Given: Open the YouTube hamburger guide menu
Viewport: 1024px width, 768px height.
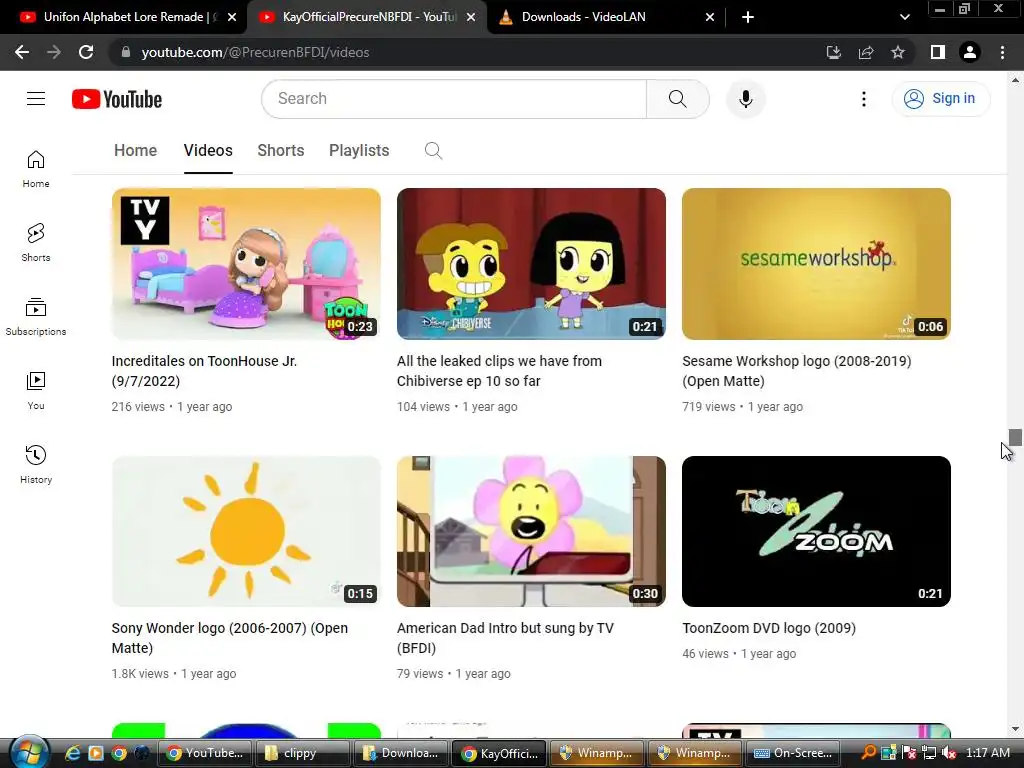Looking at the screenshot, I should 36,99.
